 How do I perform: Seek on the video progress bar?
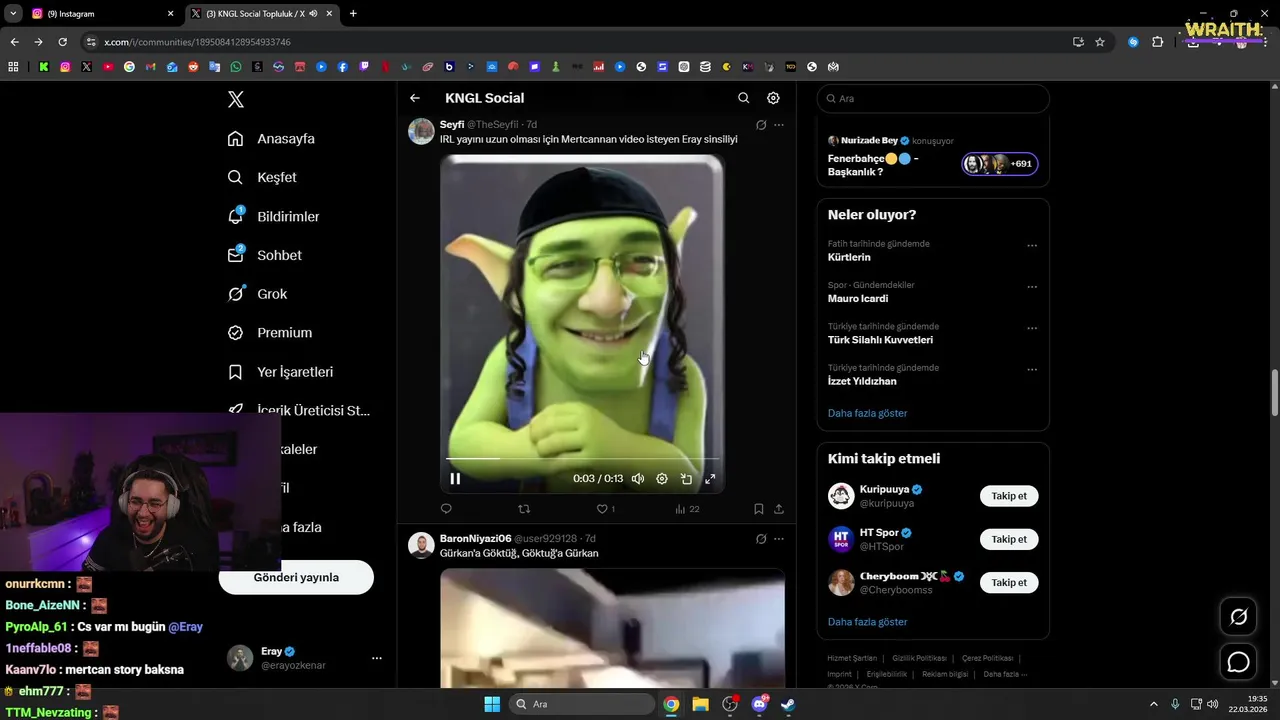click(582, 459)
